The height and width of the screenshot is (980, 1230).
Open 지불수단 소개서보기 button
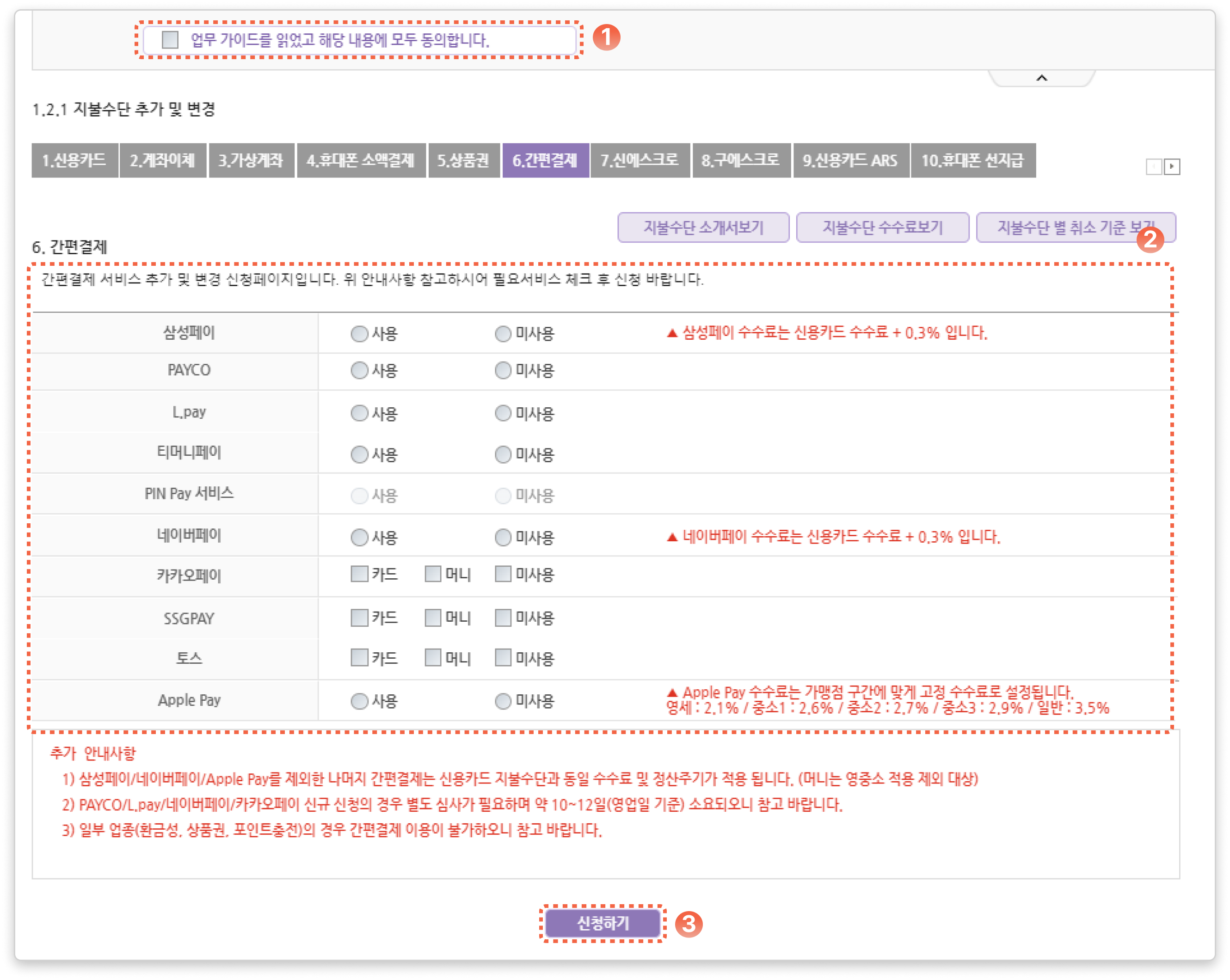pyautogui.click(x=703, y=227)
